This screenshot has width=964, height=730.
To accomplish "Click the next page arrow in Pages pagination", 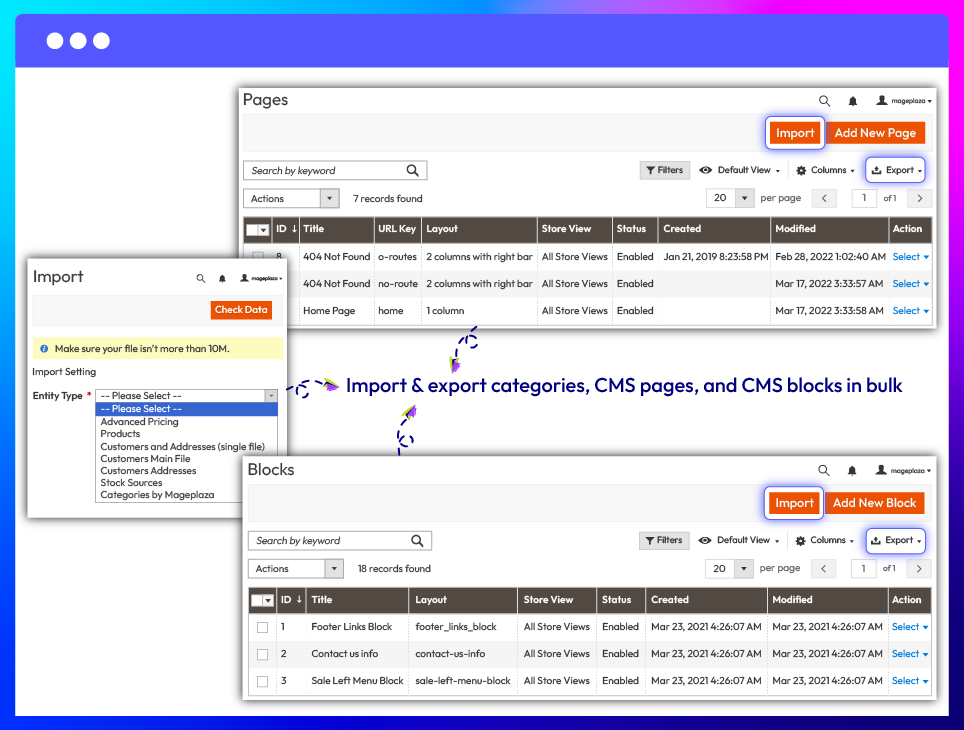I will (919, 198).
